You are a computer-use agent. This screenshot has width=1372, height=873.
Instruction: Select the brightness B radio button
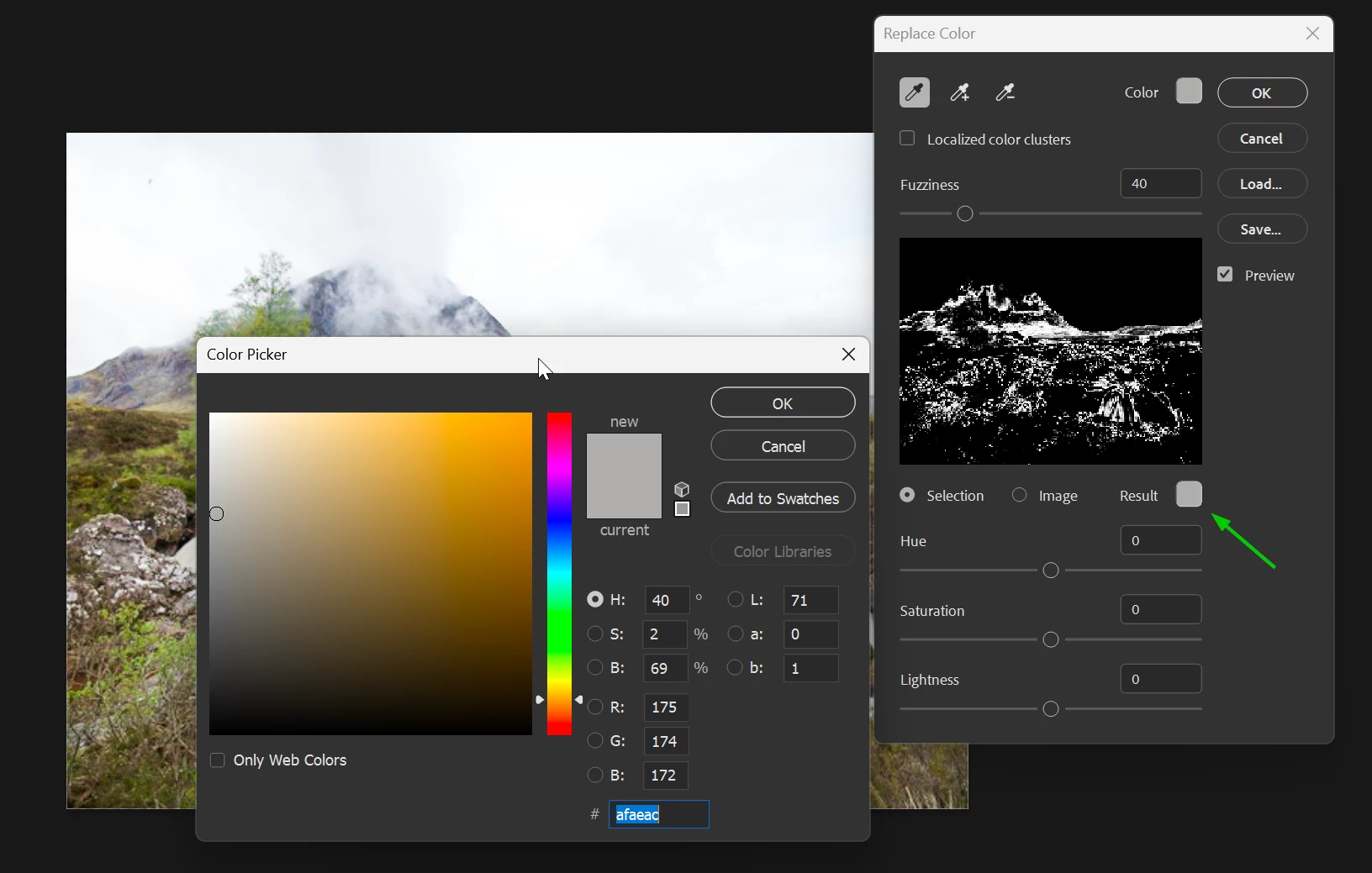pyautogui.click(x=595, y=668)
